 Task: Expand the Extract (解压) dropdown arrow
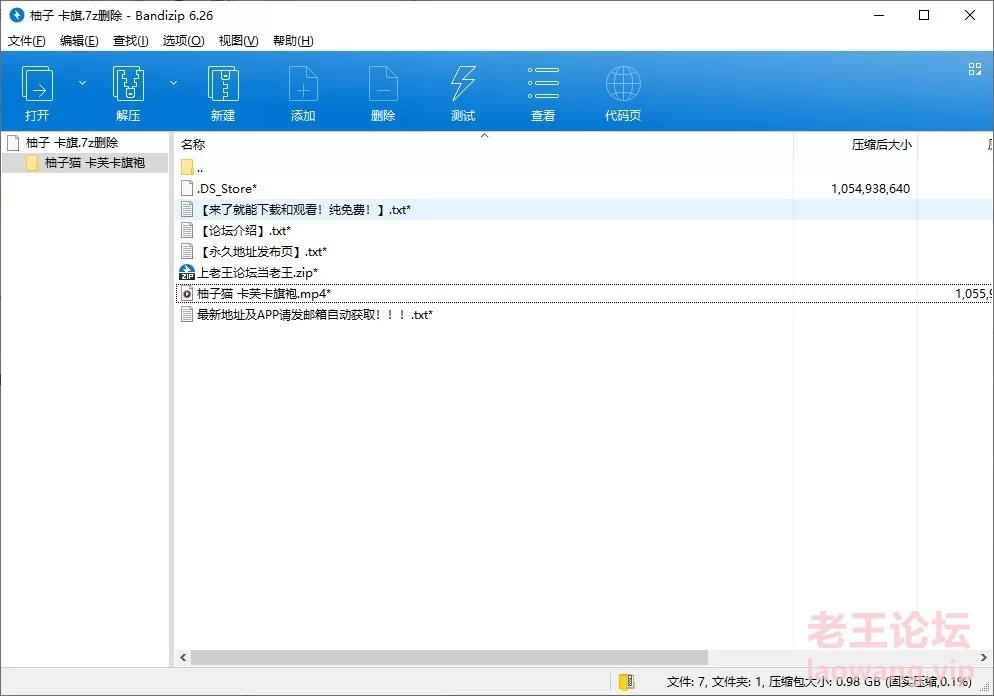tap(173, 83)
